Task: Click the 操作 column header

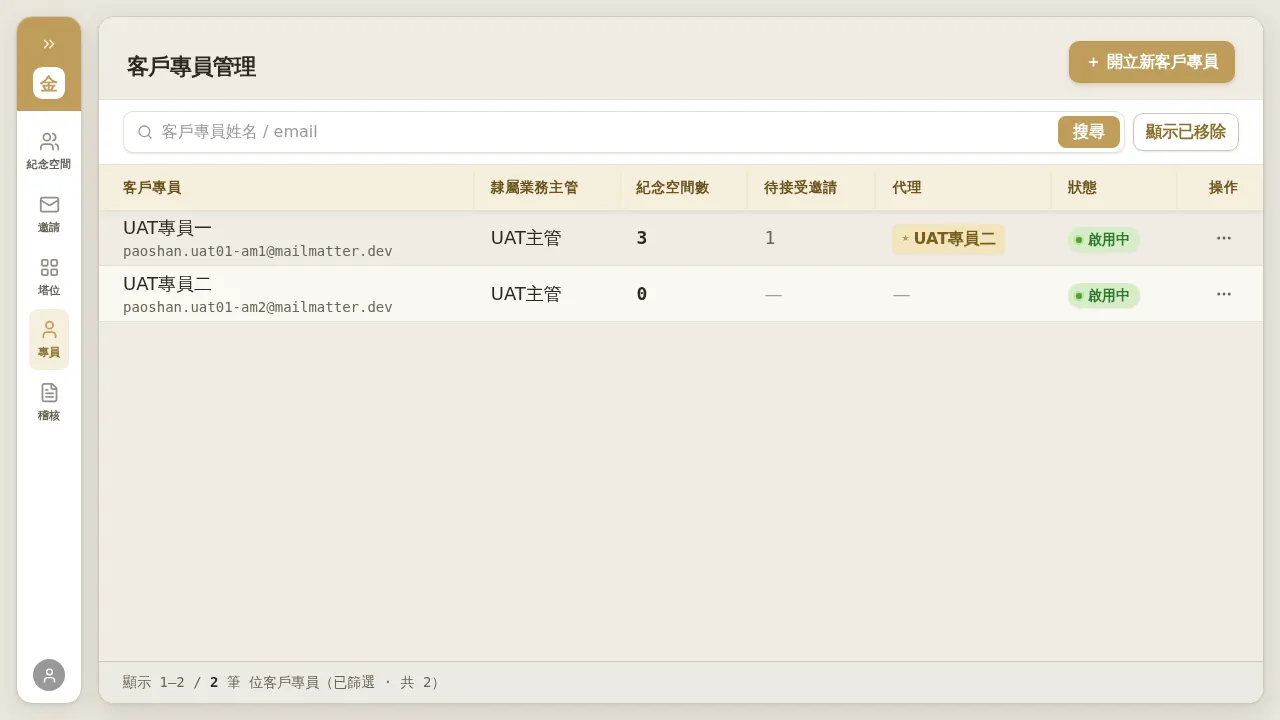Action: pyautogui.click(x=1223, y=187)
